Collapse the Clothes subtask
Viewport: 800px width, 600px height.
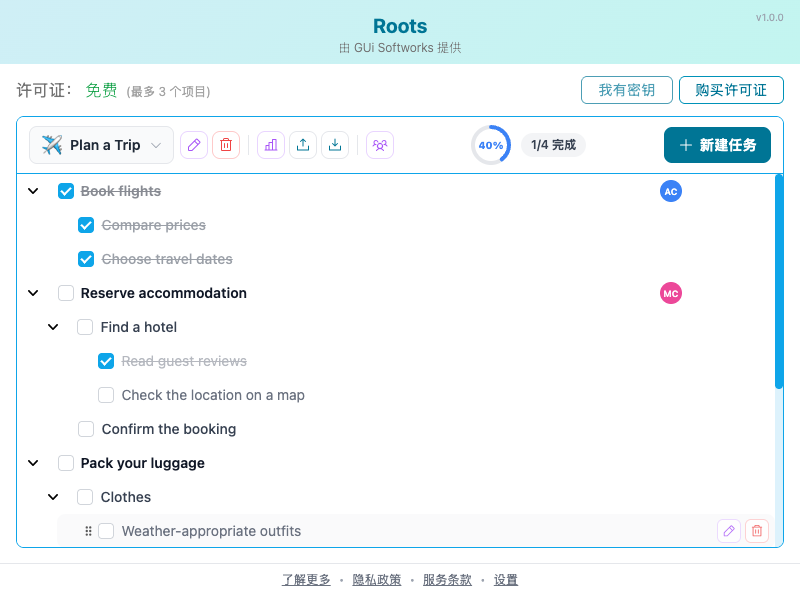coord(53,497)
